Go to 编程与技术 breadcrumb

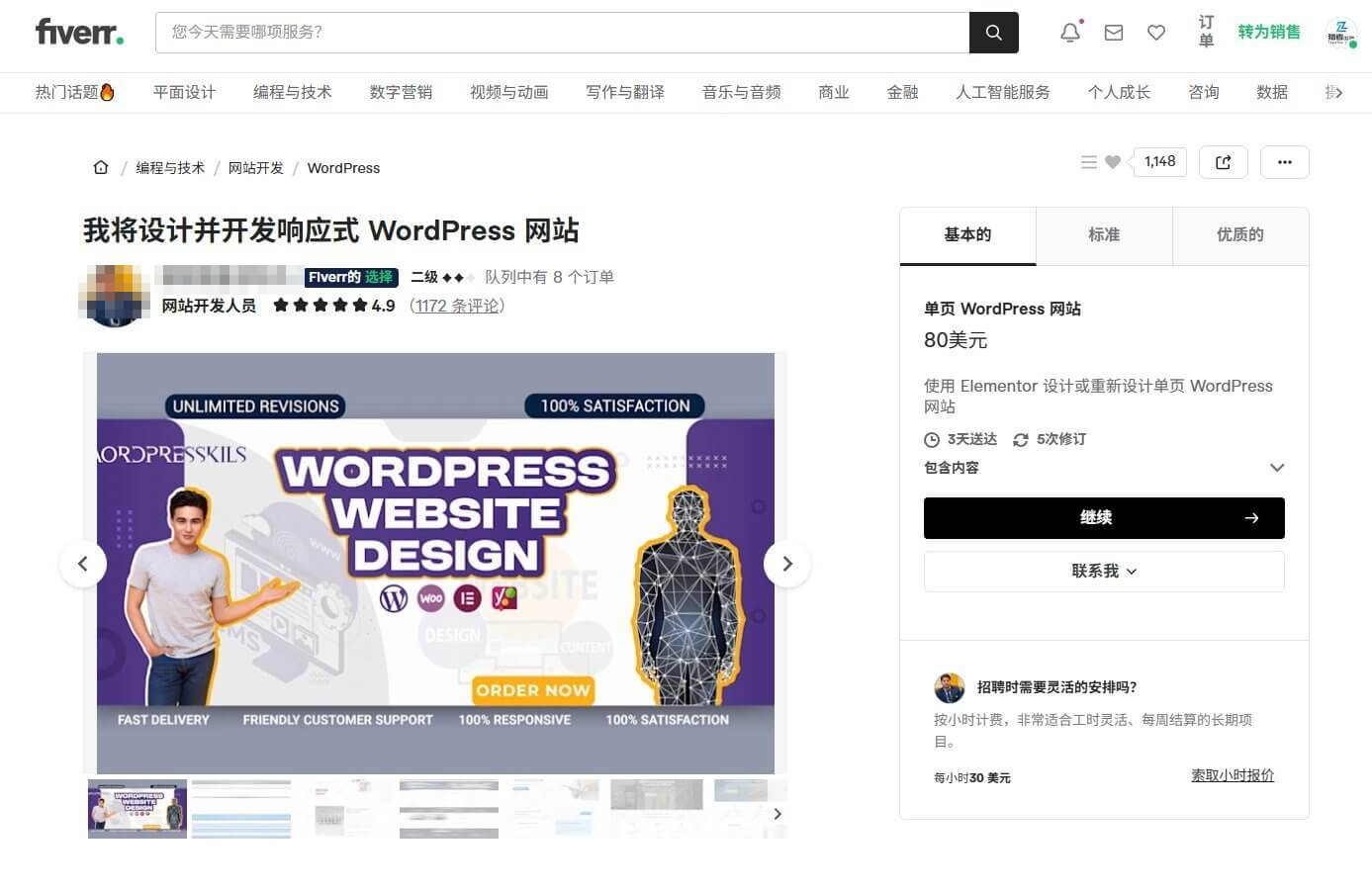tap(170, 168)
